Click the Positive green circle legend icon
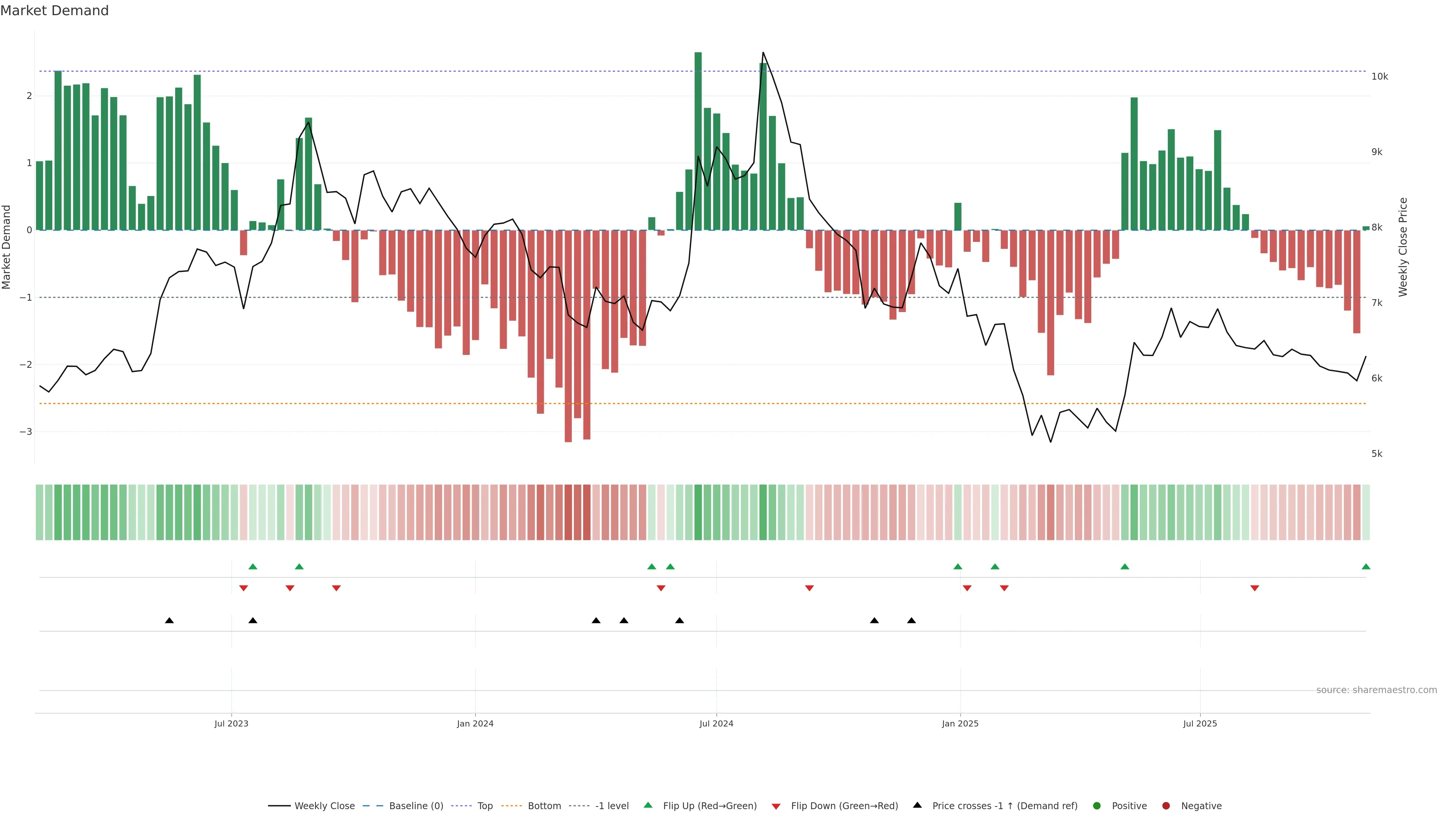Image resolution: width=1456 pixels, height=819 pixels. pyautogui.click(x=1097, y=806)
